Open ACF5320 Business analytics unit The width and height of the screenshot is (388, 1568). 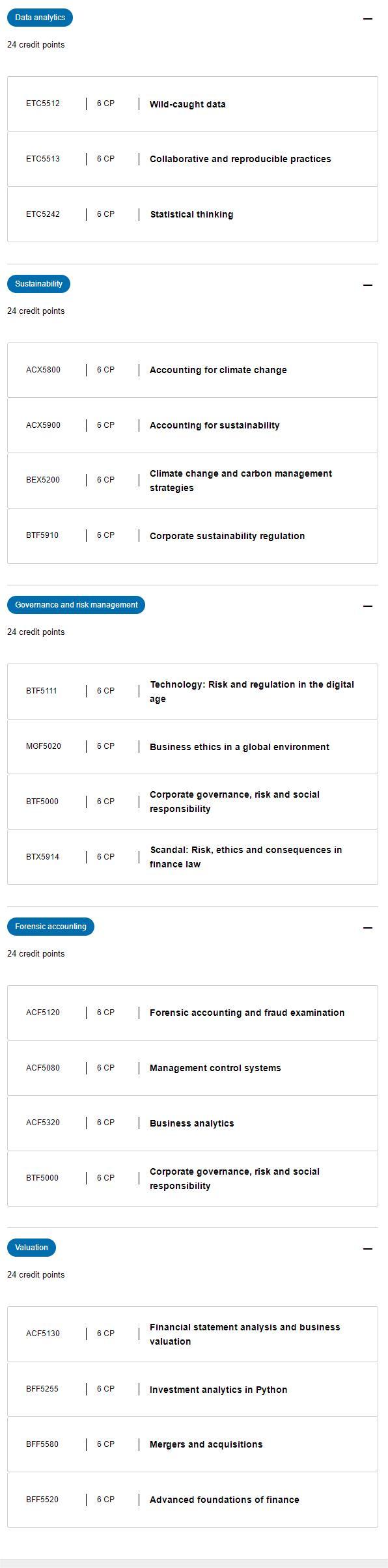click(193, 1123)
